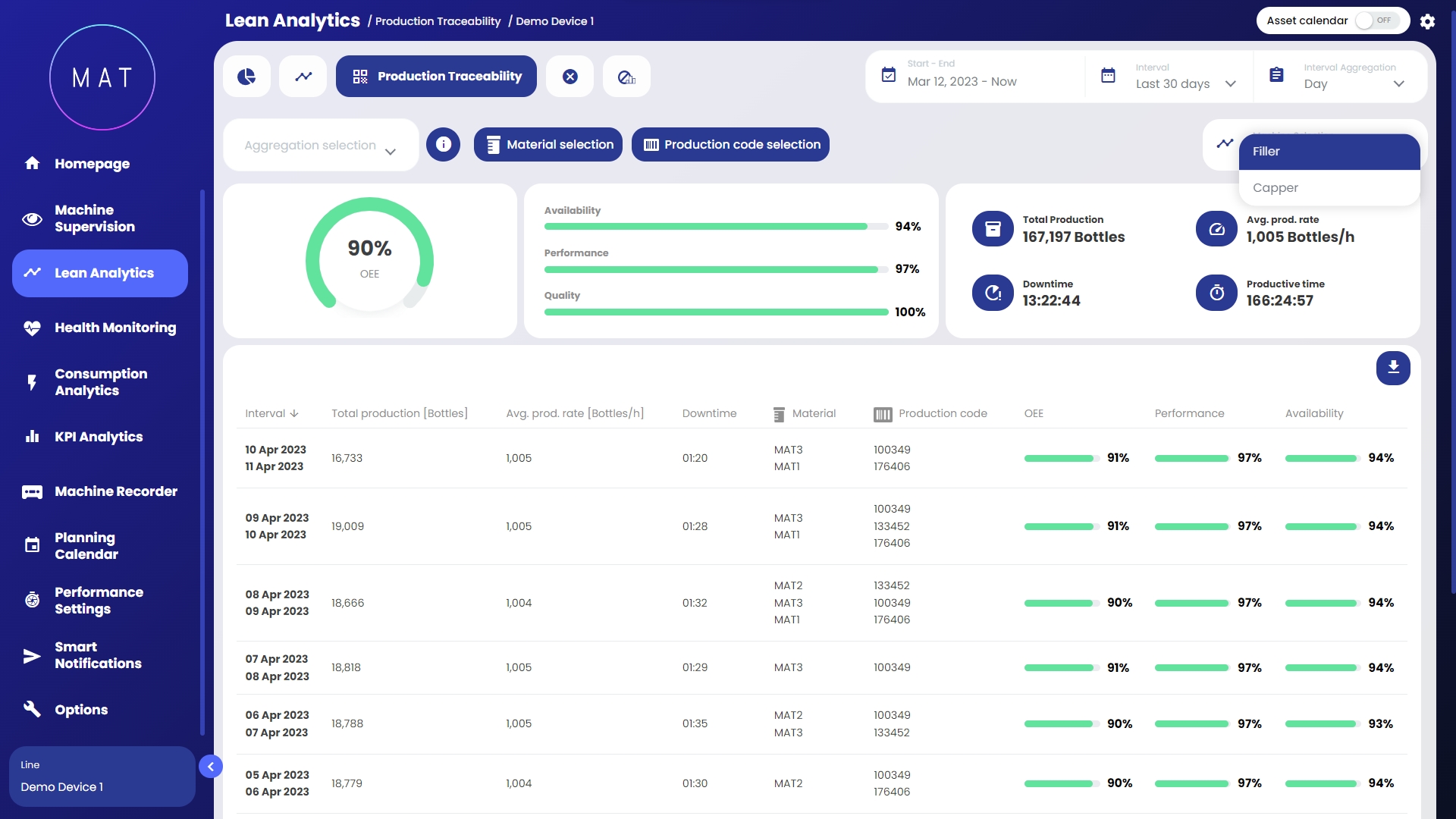
Task: Click the Availability progress bar
Action: [x=715, y=226]
